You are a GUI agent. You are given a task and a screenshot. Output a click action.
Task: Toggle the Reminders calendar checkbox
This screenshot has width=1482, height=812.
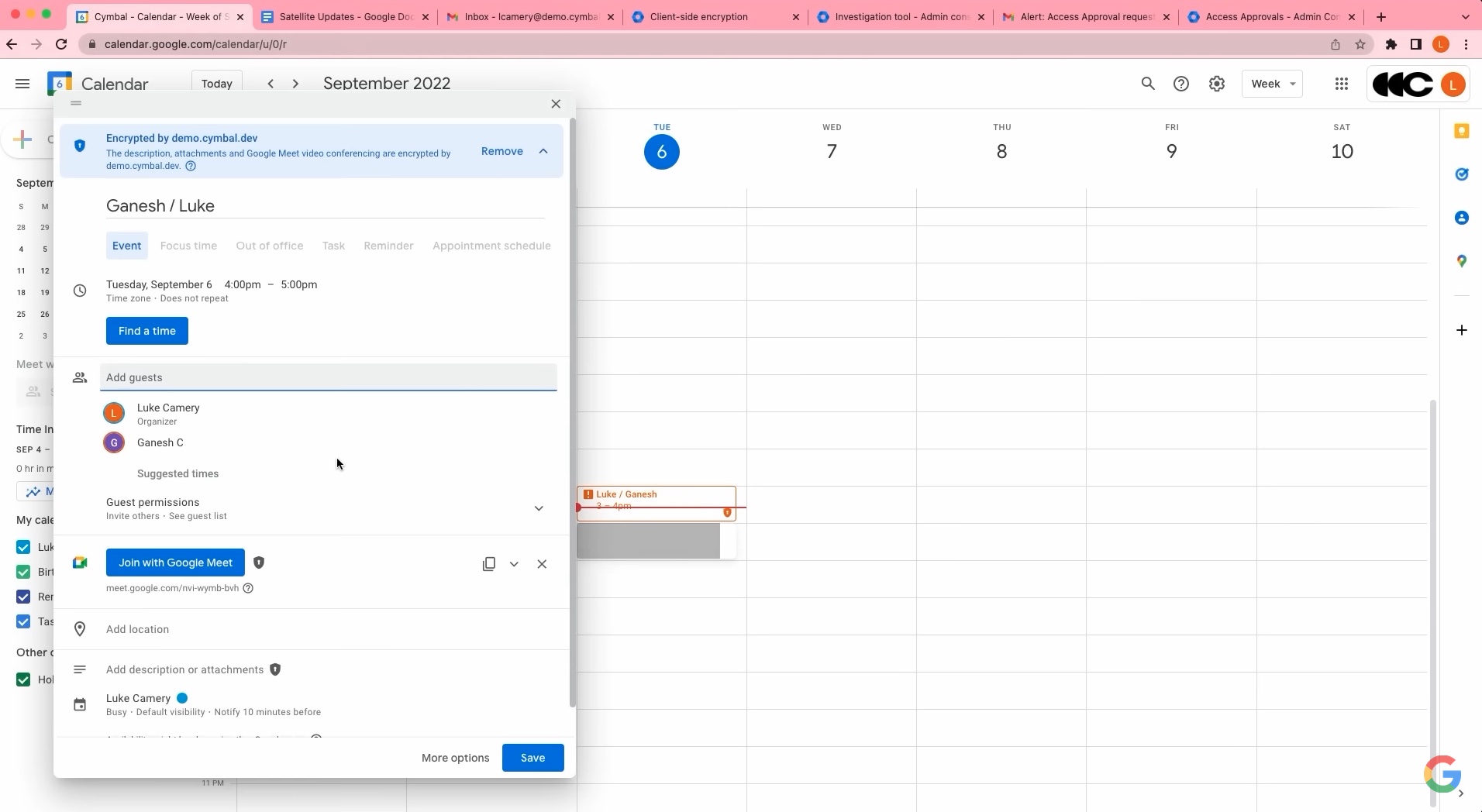tap(22, 597)
